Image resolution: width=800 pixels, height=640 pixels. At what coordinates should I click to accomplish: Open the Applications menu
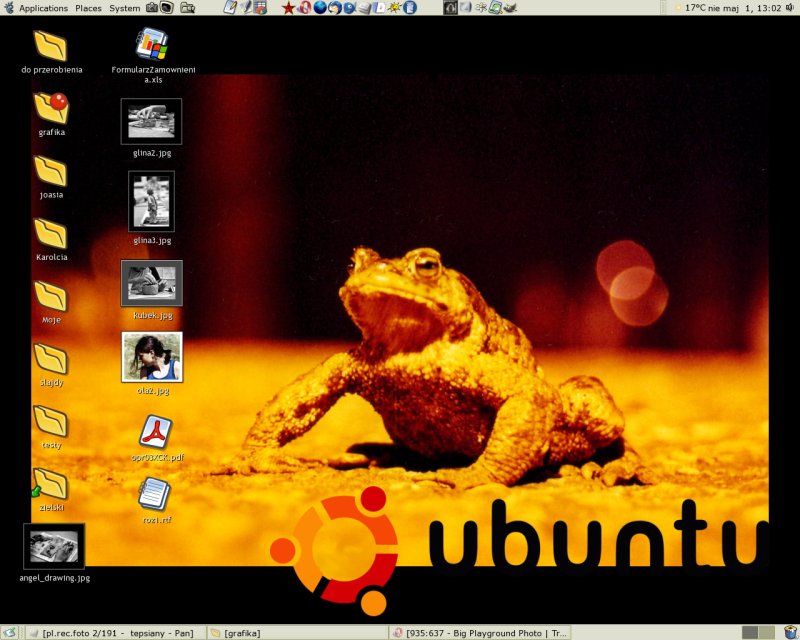point(43,8)
